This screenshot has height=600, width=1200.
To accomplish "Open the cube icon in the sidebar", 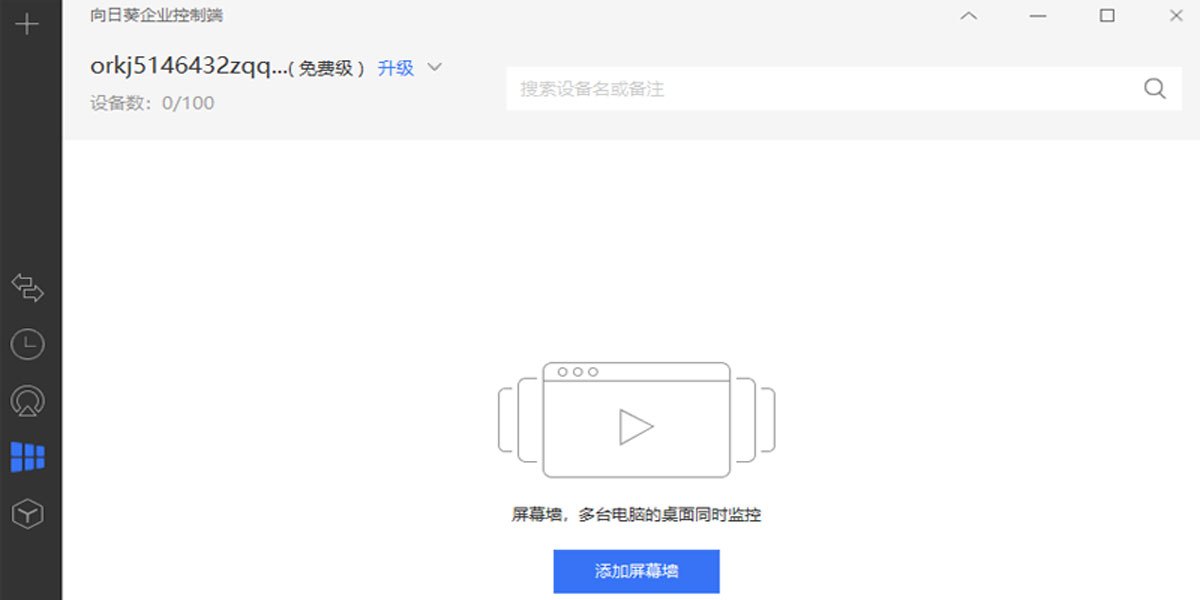I will coord(27,515).
